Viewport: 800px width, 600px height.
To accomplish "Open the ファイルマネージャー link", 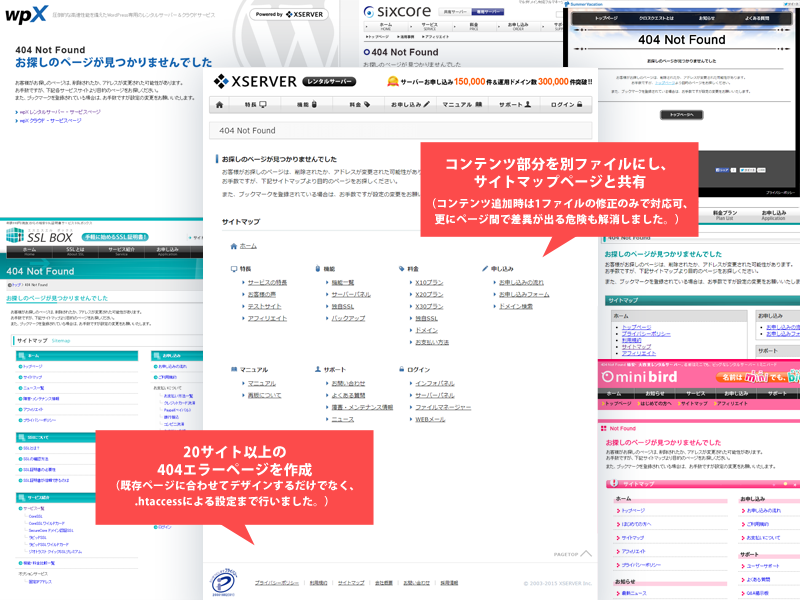I will [442, 407].
